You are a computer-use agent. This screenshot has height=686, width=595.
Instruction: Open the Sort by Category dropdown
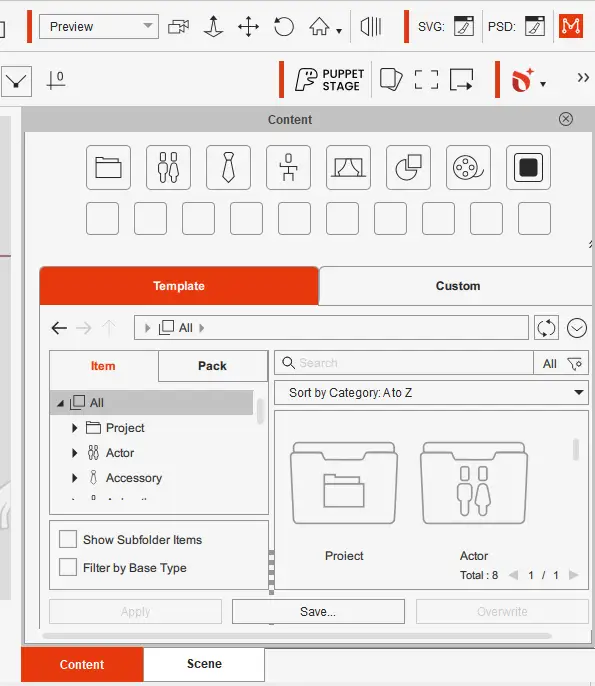(x=431, y=392)
